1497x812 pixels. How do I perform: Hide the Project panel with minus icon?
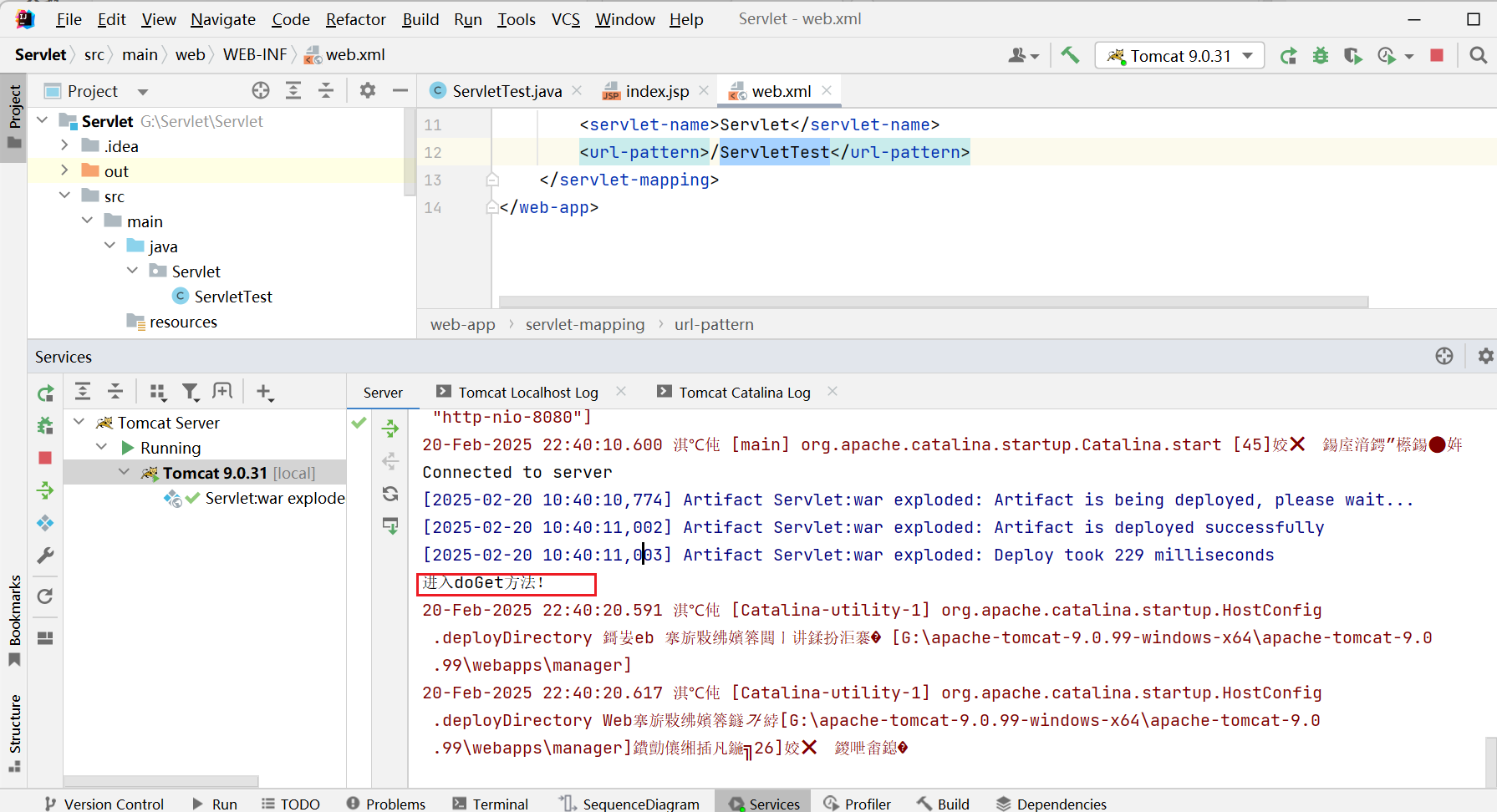click(x=400, y=90)
